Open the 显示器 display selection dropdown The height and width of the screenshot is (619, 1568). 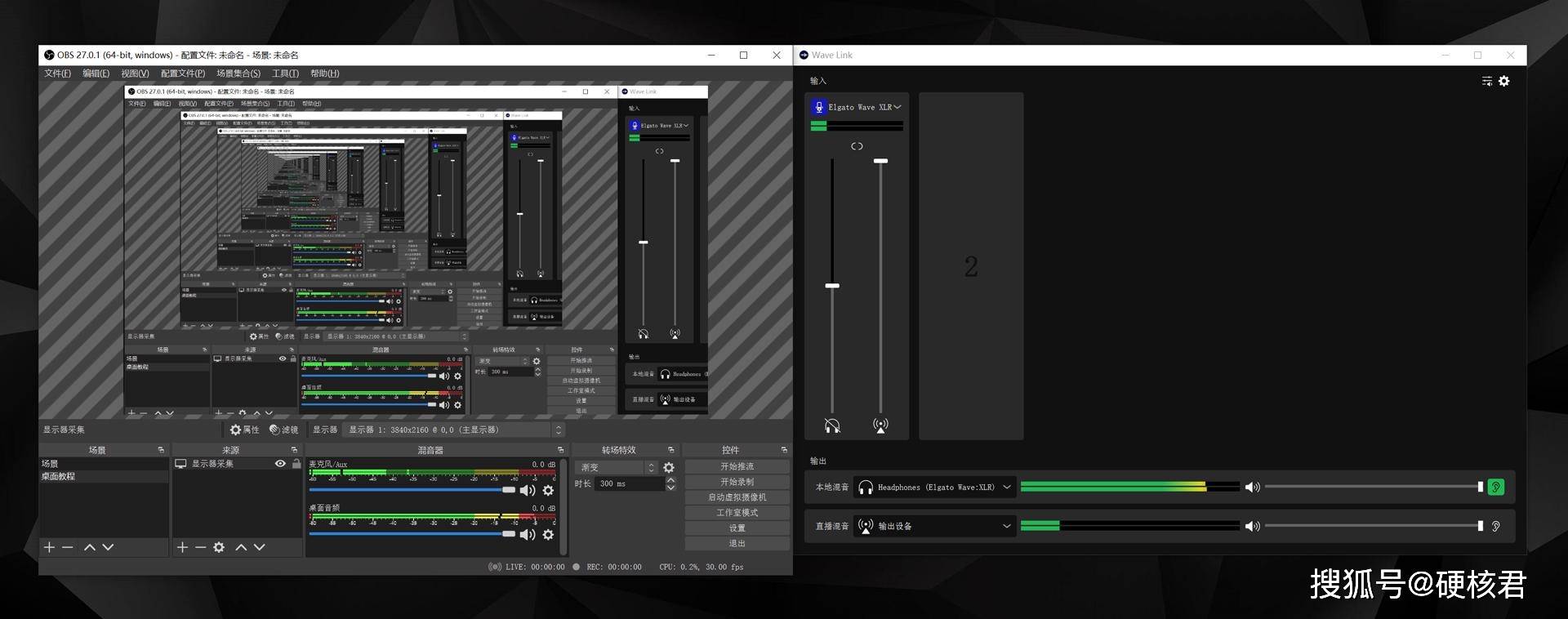pos(455,430)
